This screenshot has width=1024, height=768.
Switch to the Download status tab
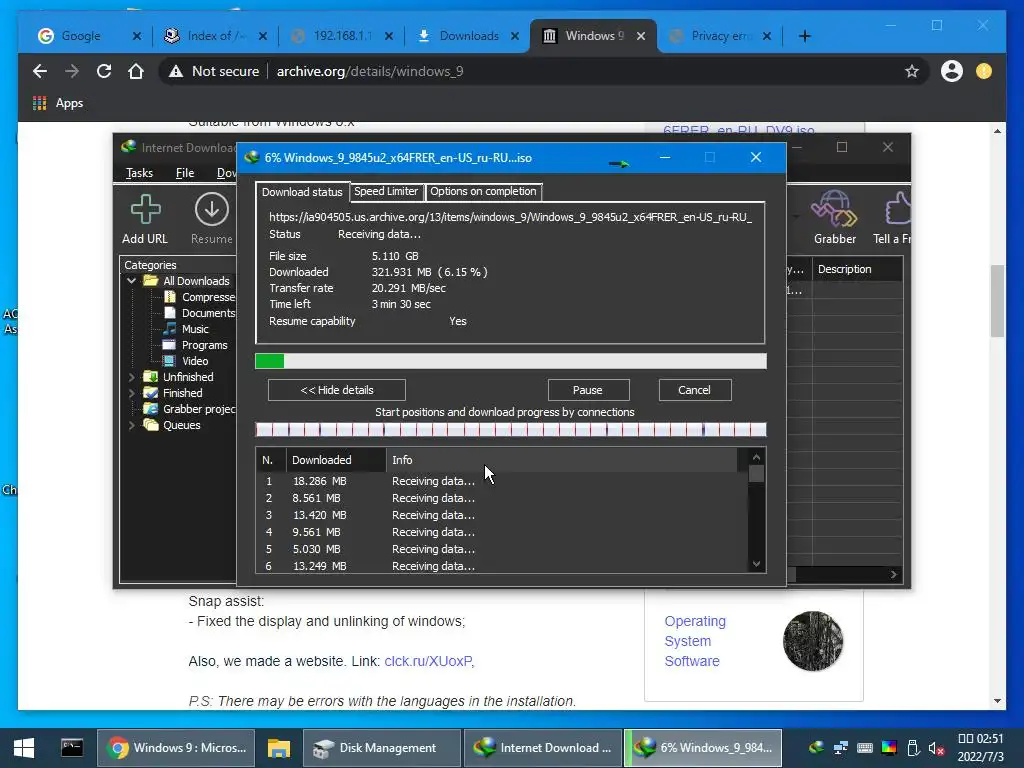pos(302,191)
